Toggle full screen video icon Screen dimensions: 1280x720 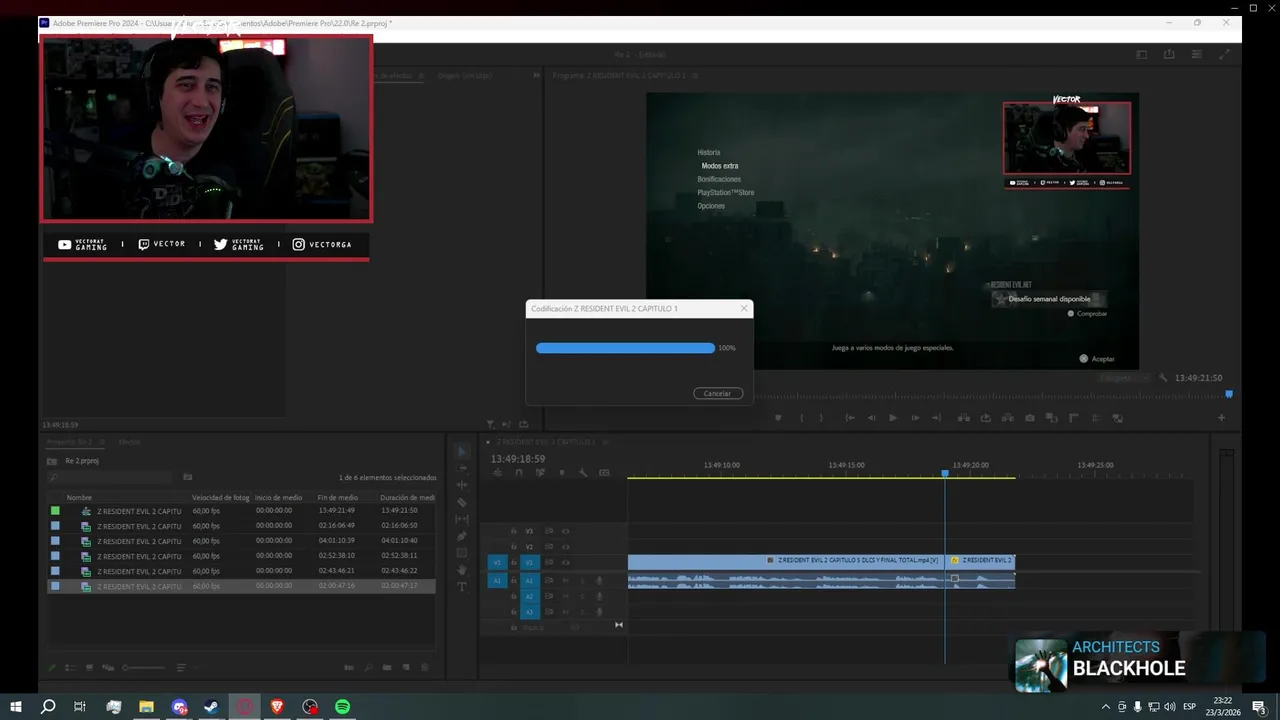pos(1224,55)
